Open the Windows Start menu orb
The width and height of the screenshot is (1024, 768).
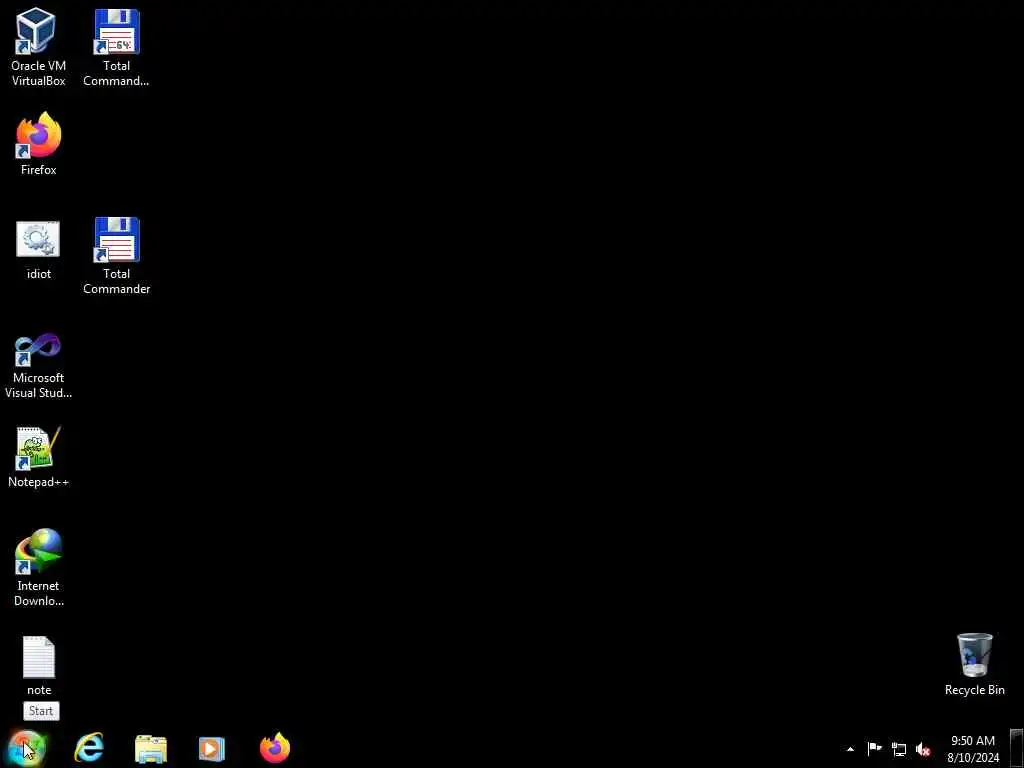pyautogui.click(x=26, y=748)
